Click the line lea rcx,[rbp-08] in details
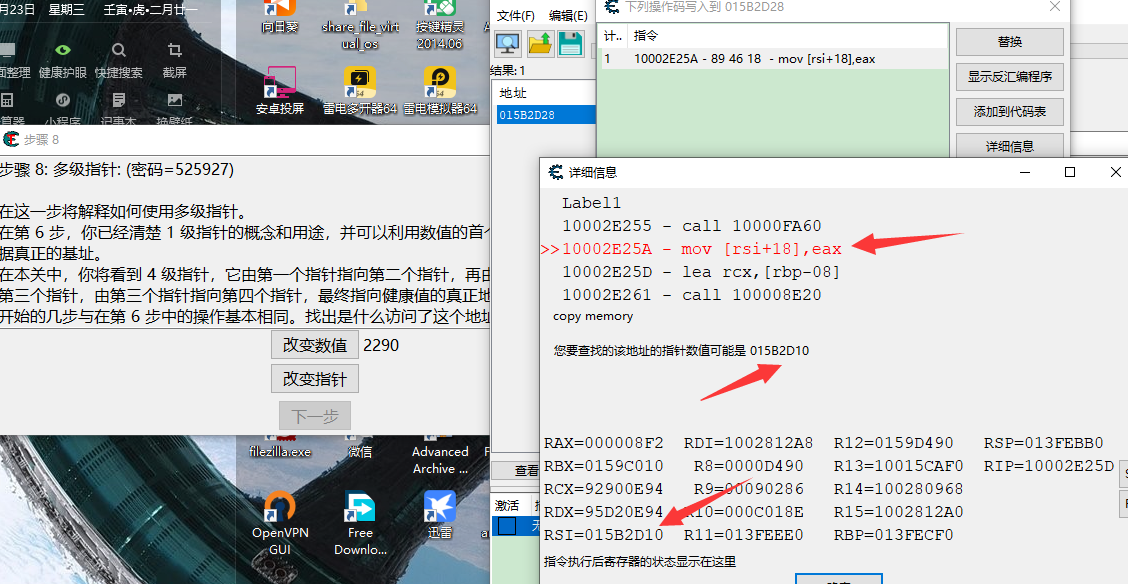 click(x=701, y=272)
